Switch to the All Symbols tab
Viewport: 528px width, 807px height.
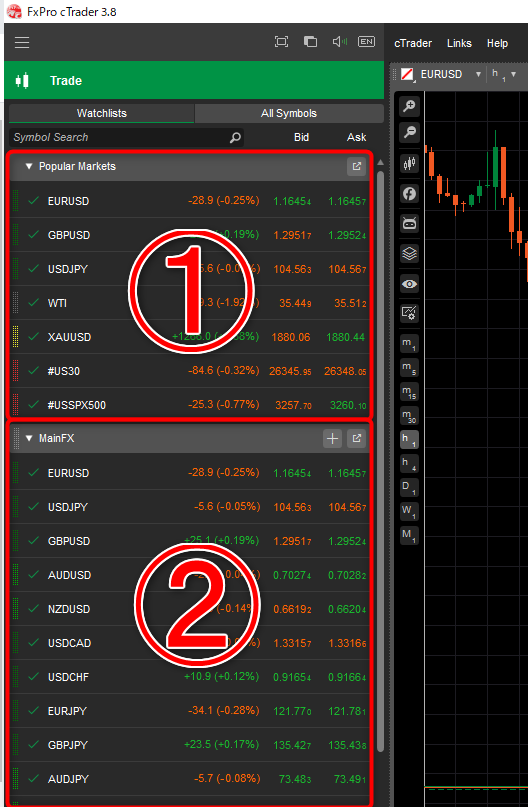[289, 113]
